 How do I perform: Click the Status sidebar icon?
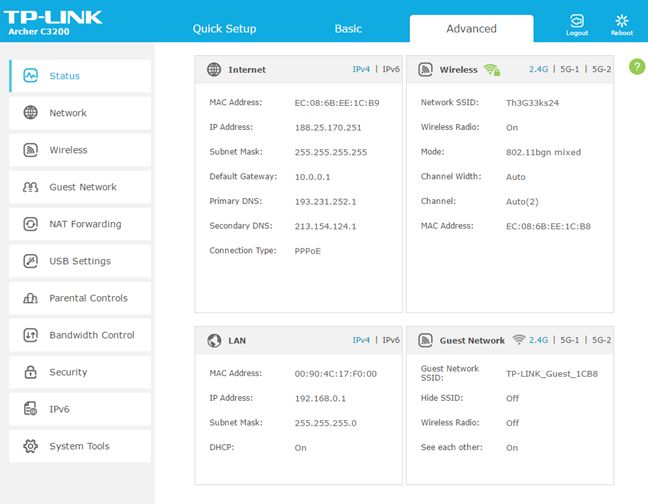click(x=31, y=76)
